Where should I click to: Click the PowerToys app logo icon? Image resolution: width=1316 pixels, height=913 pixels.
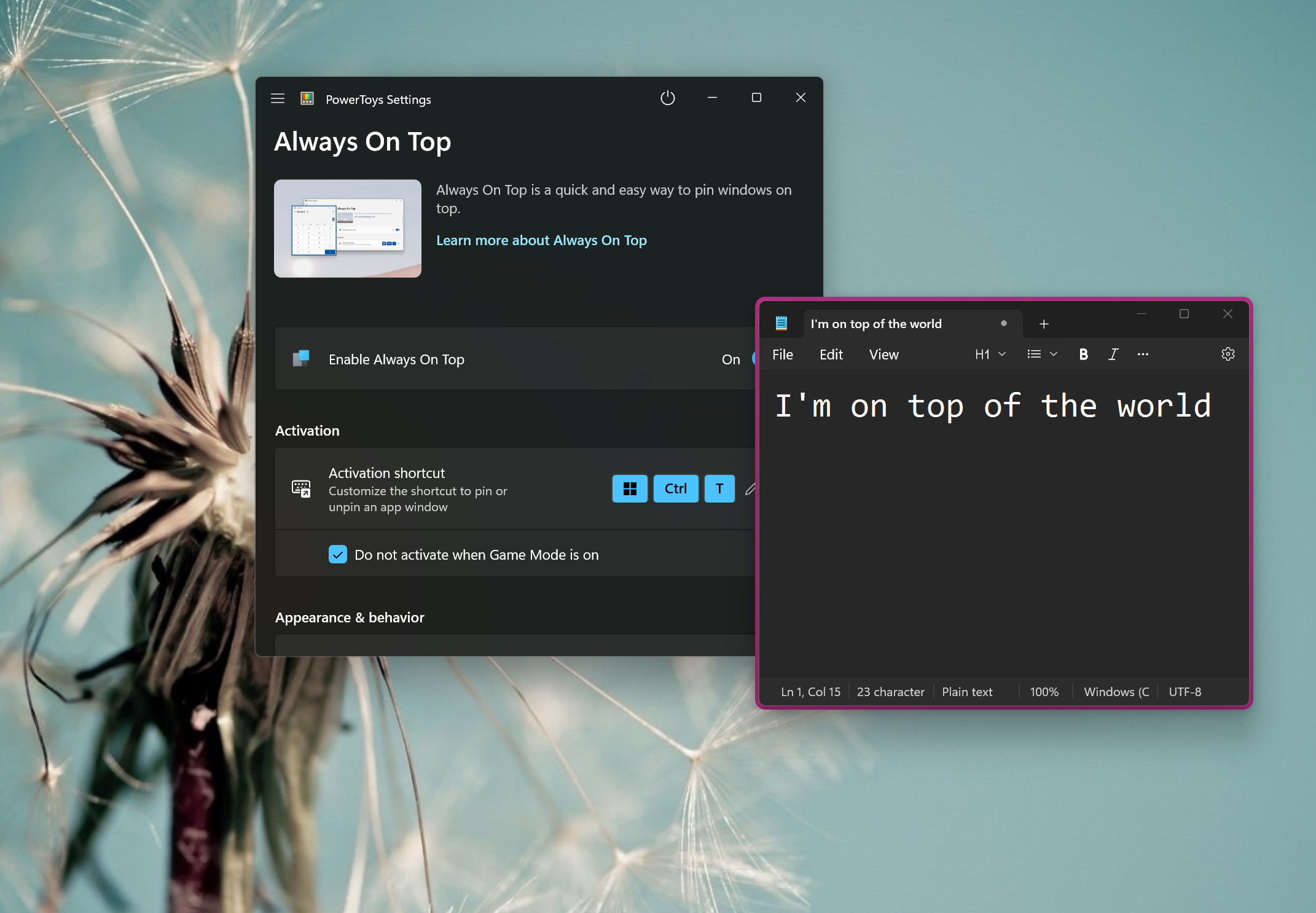(x=307, y=98)
